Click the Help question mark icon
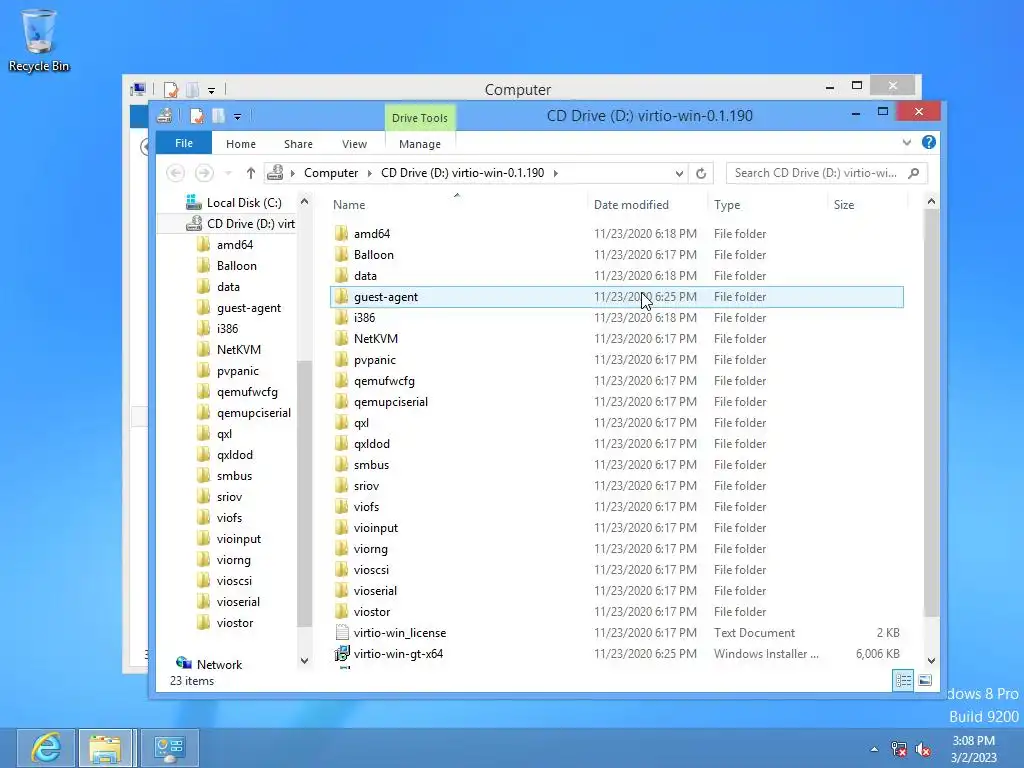The width and height of the screenshot is (1024, 768). point(929,142)
